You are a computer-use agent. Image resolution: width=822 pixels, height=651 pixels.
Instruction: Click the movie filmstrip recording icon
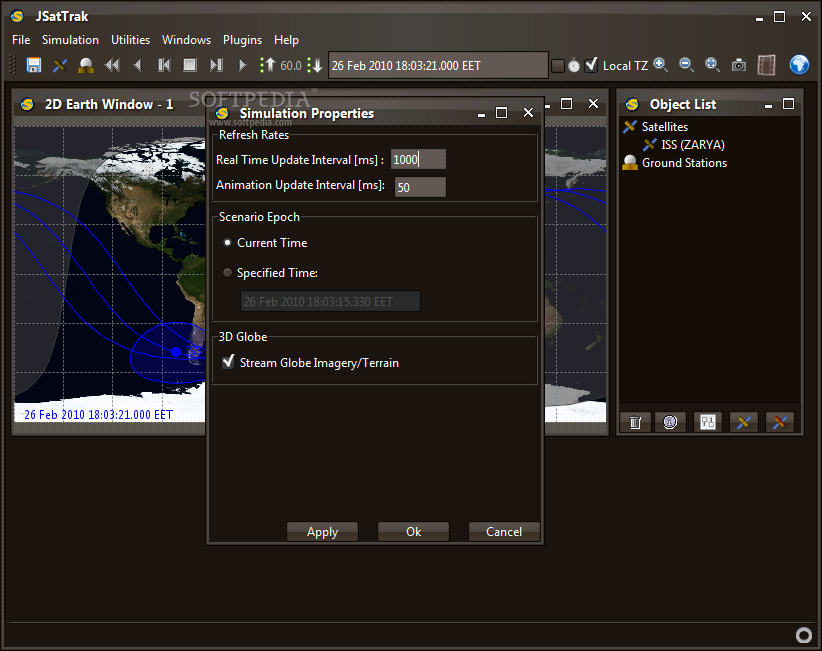(x=766, y=66)
